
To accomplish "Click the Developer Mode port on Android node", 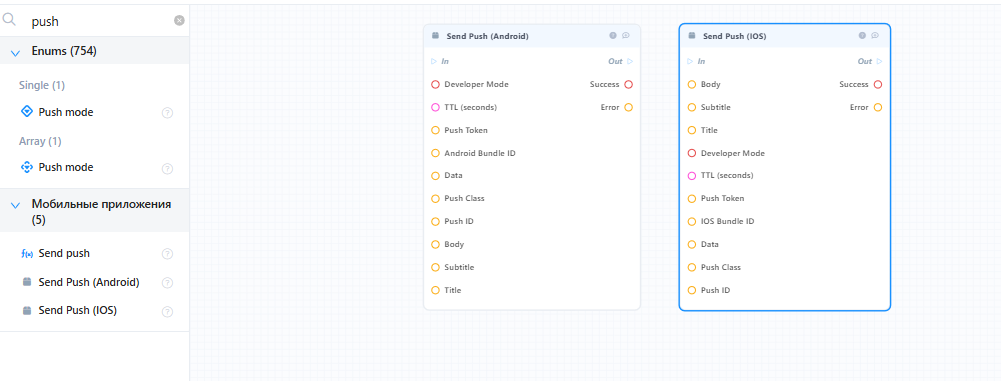I will 435,84.
